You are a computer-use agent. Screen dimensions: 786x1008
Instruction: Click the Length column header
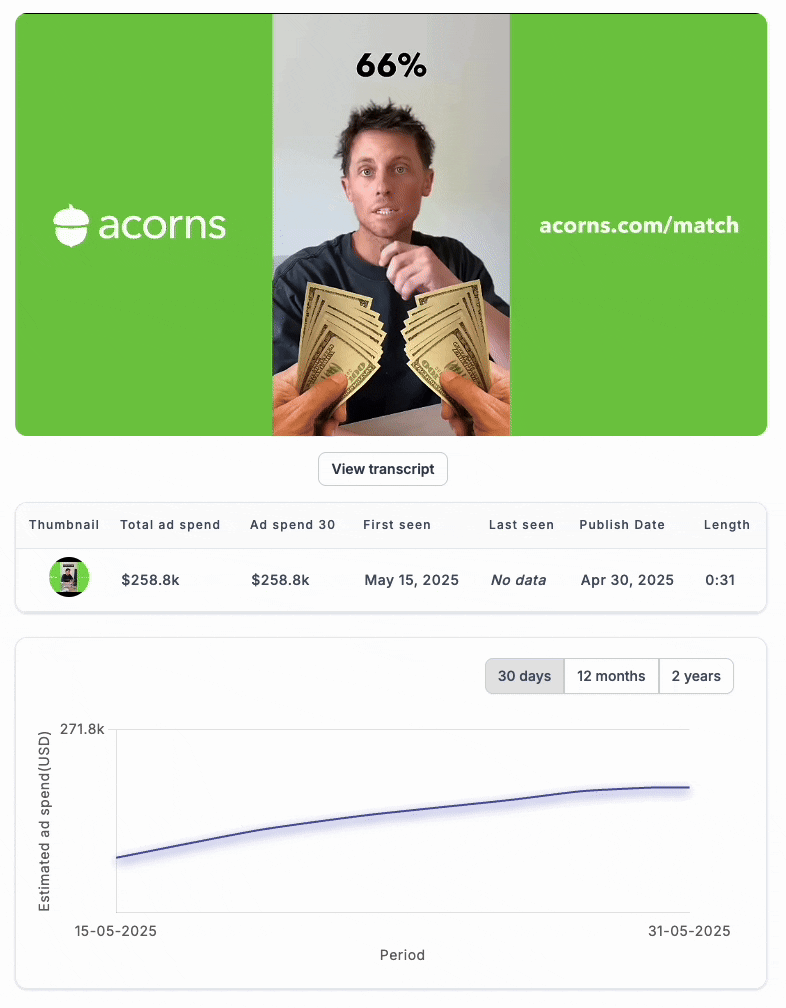click(727, 525)
